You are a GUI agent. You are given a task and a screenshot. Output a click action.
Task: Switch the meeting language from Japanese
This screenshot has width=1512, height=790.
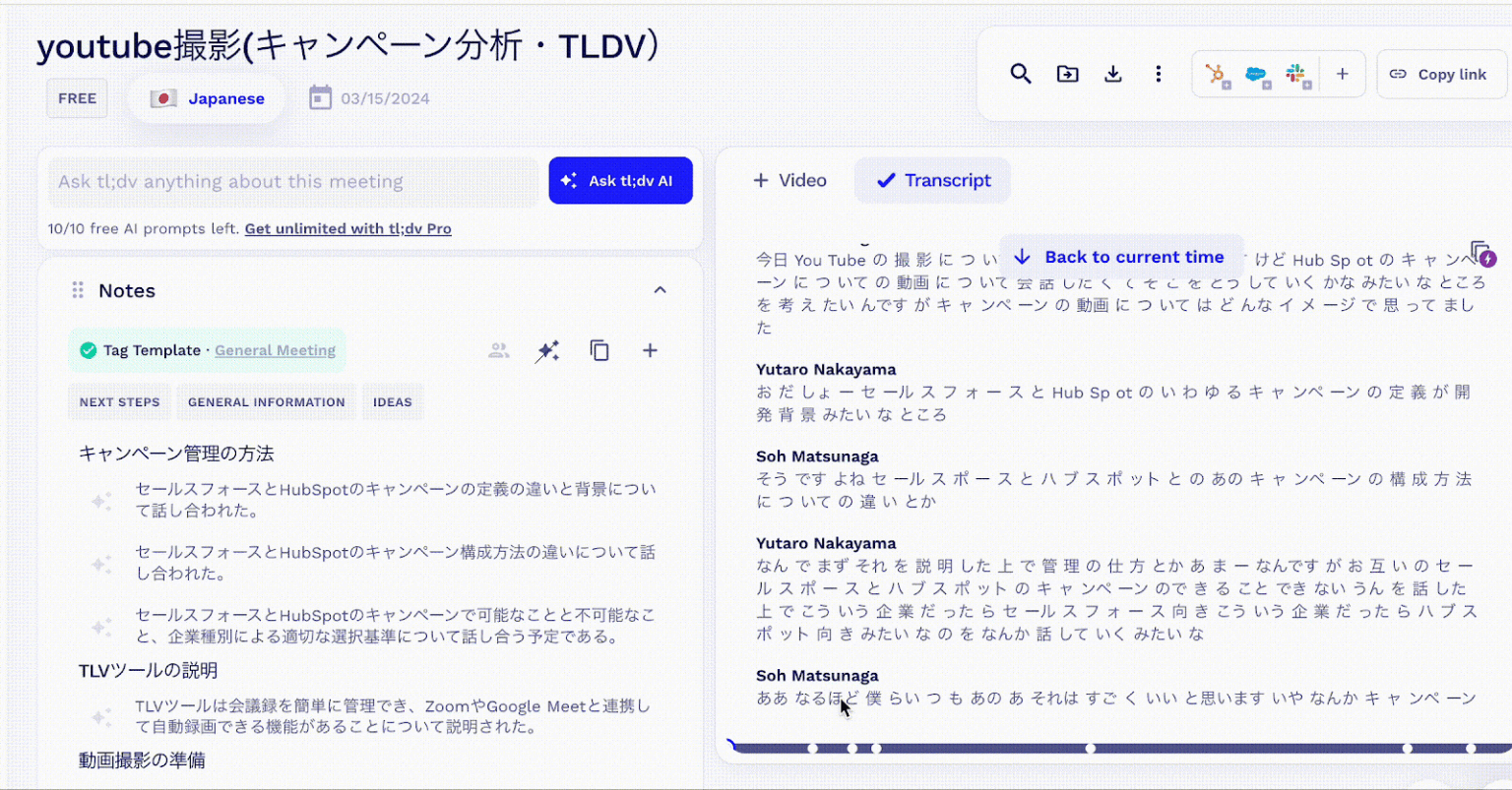(x=207, y=97)
